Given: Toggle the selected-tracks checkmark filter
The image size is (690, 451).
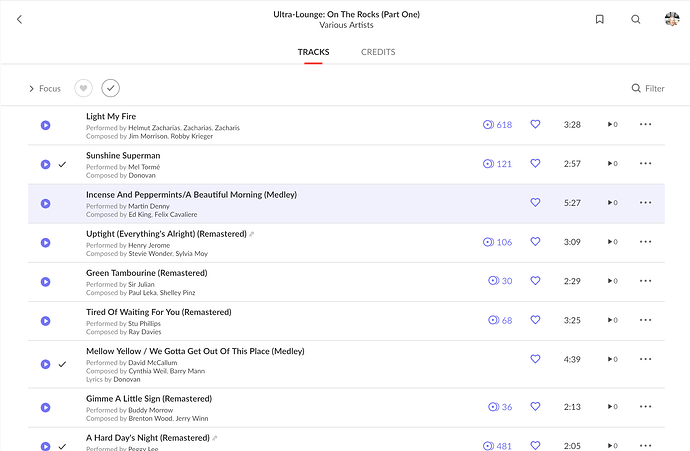Looking at the screenshot, I should click(x=110, y=88).
